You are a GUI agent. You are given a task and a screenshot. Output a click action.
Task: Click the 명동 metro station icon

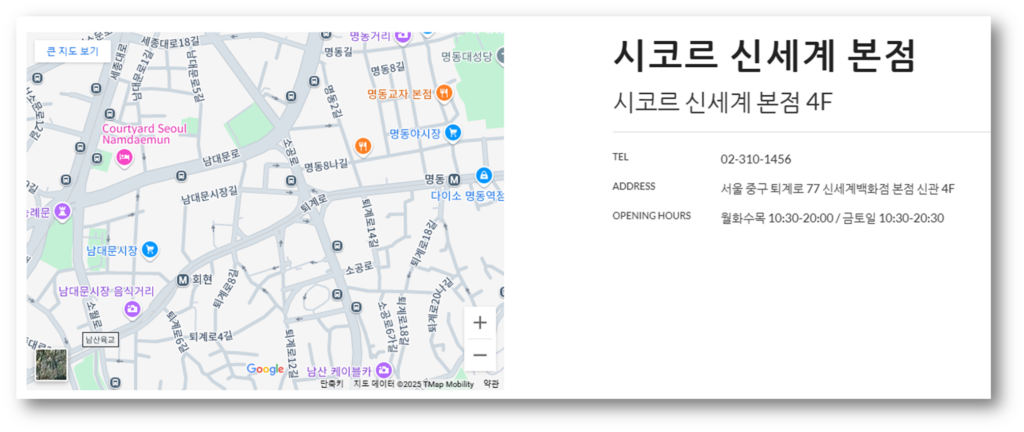pos(455,179)
